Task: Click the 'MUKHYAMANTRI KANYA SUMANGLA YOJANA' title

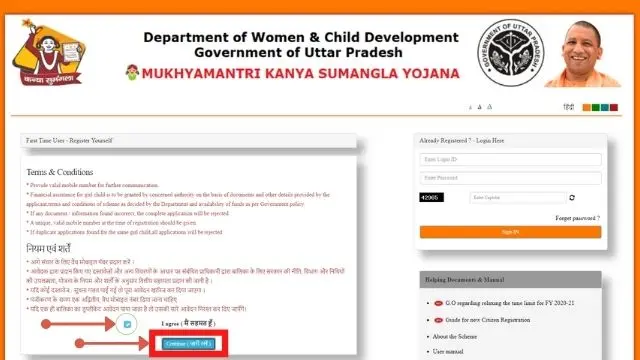Action: click(300, 73)
